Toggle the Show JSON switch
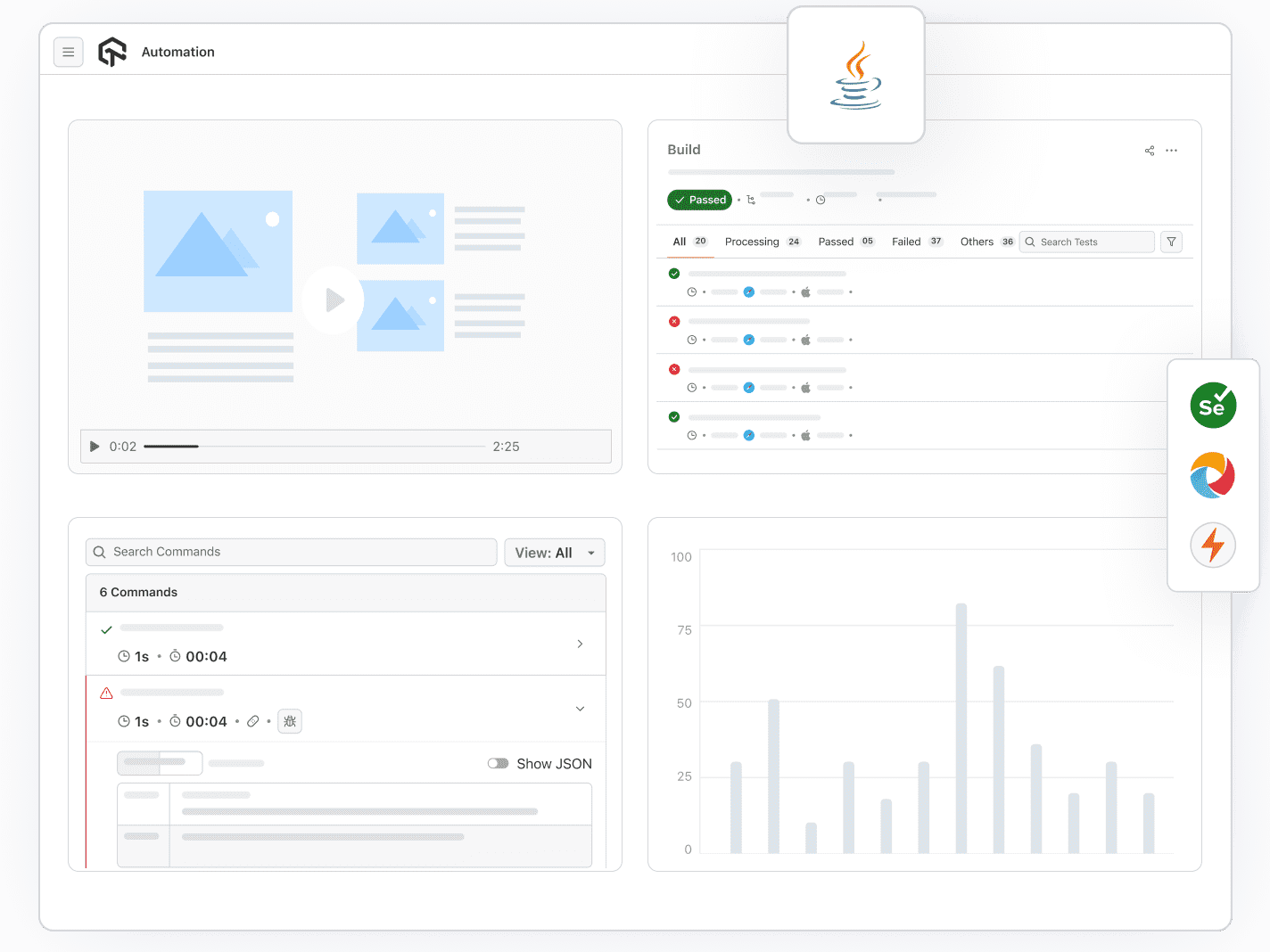1270x952 pixels. [498, 764]
